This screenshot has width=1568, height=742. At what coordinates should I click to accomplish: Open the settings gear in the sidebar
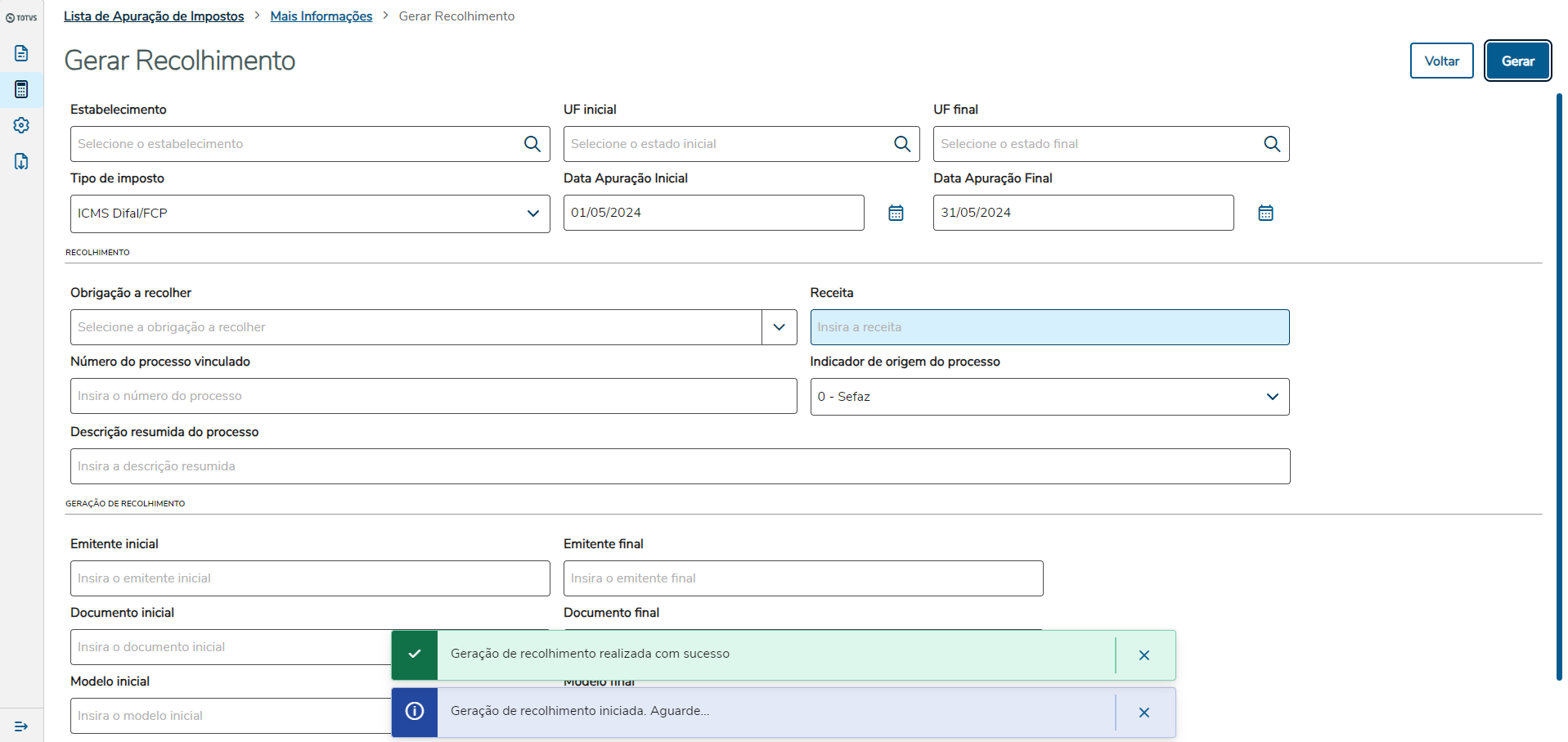coord(21,125)
